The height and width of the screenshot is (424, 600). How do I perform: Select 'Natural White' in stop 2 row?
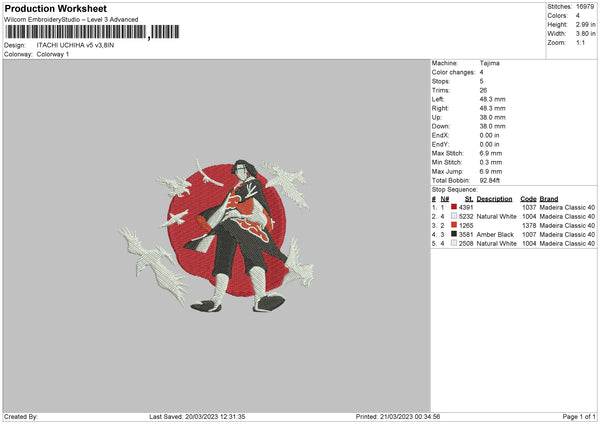(x=497, y=217)
